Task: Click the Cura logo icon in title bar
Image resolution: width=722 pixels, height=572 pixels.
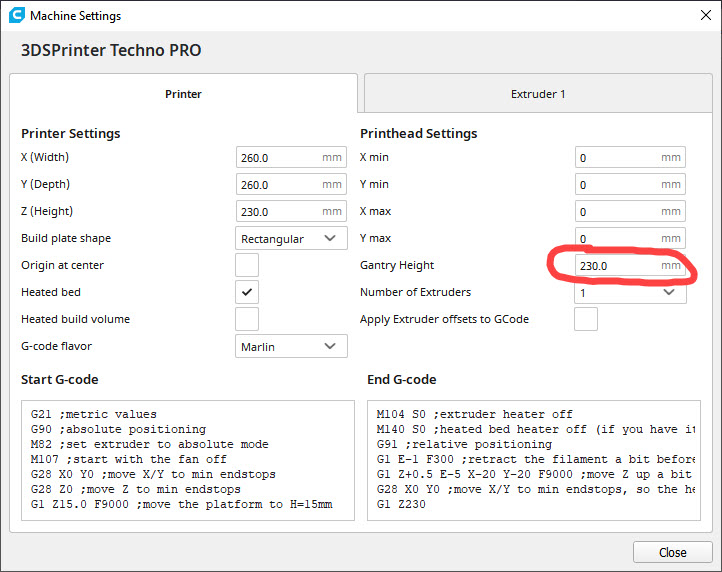Action: tap(17, 15)
